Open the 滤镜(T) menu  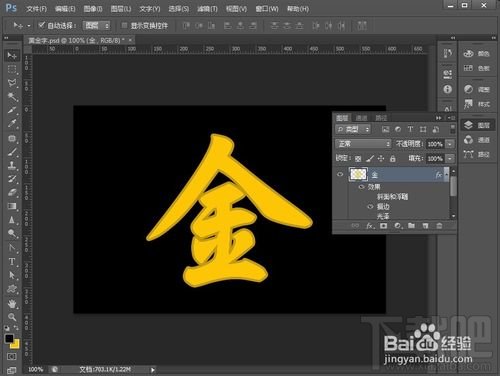tap(207, 9)
